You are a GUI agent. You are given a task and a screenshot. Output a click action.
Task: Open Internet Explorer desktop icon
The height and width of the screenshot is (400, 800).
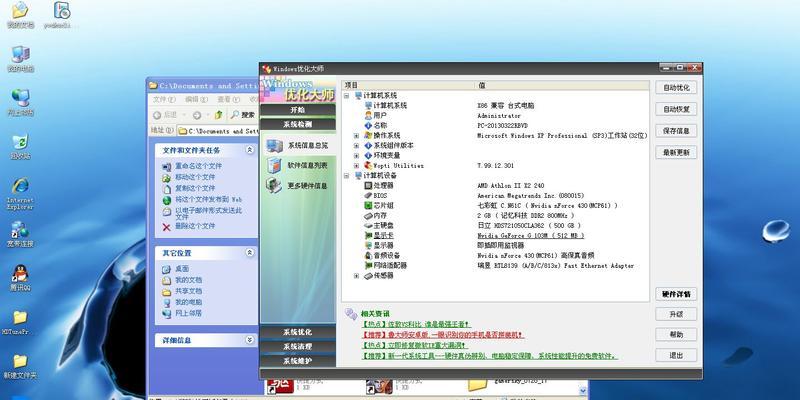pos(20,193)
